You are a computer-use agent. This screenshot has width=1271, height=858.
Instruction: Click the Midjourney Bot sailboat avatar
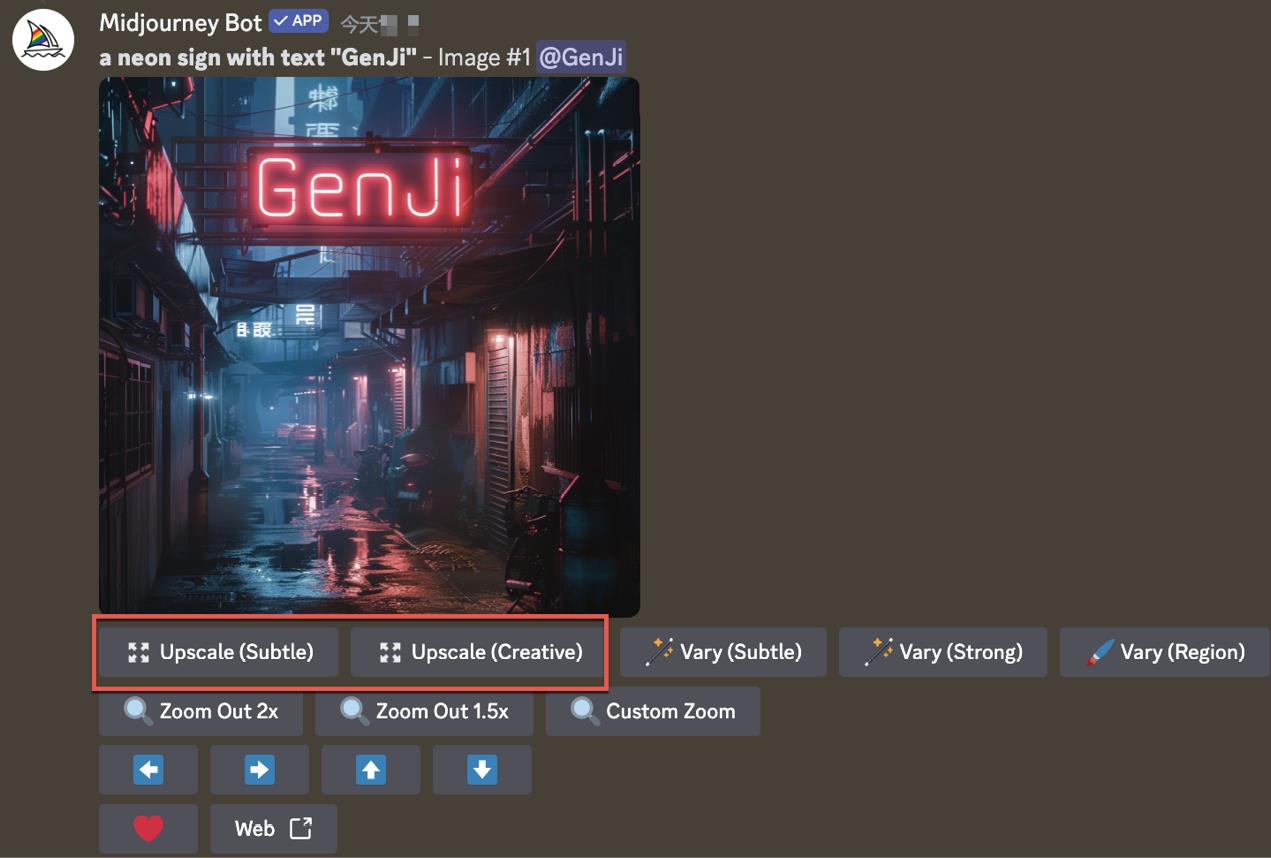click(43, 41)
